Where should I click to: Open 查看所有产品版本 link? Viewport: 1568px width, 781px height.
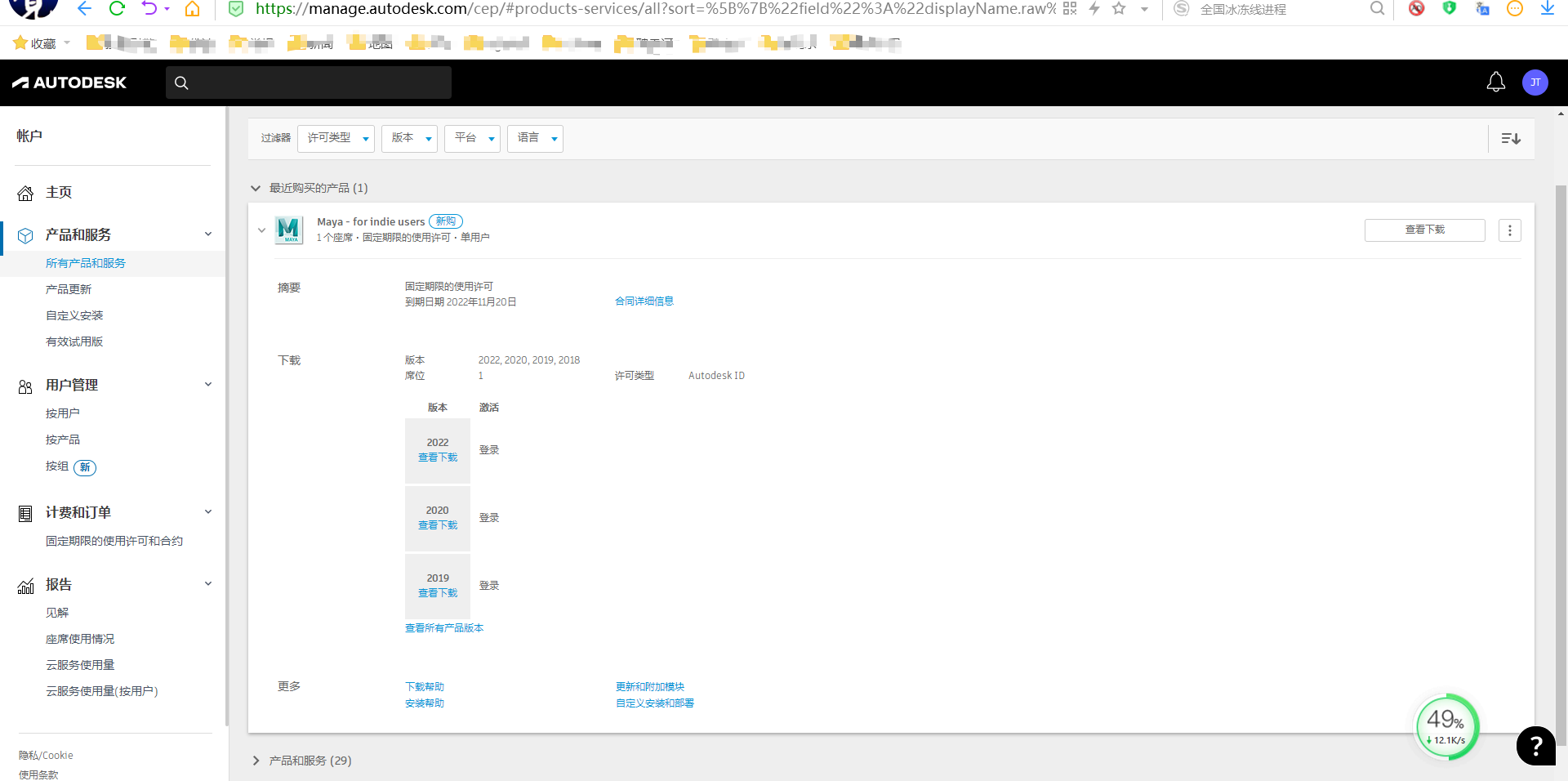pos(444,628)
